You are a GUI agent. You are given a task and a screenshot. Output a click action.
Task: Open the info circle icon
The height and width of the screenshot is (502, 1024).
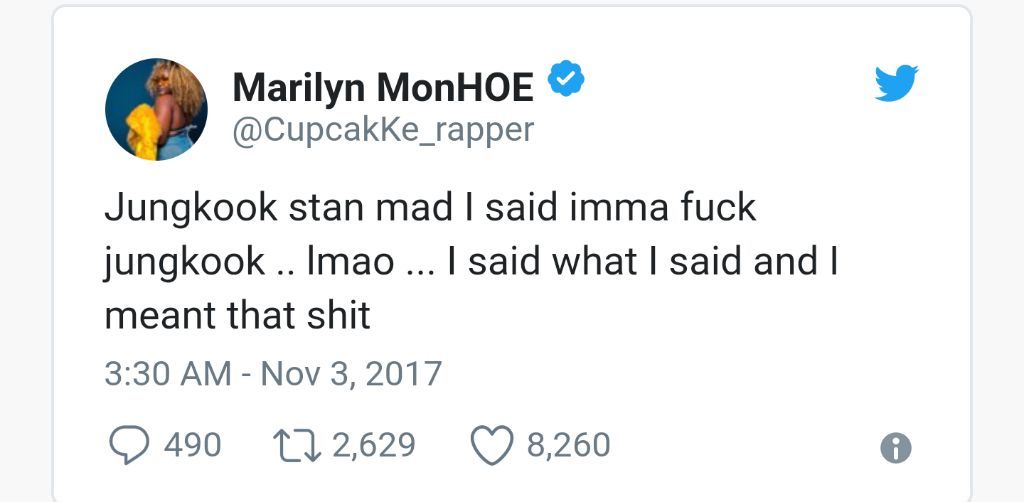click(x=896, y=448)
